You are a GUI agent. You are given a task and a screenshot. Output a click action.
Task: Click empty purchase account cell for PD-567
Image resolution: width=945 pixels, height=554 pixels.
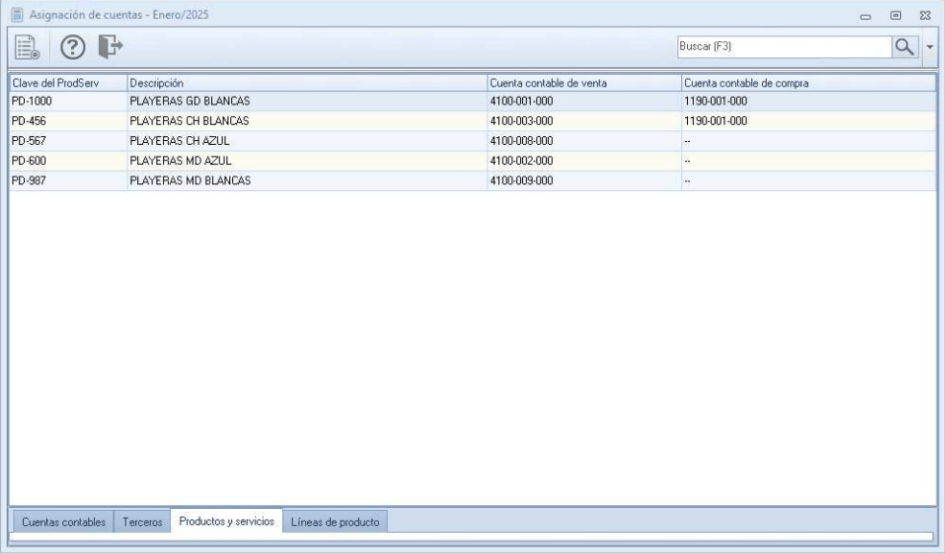pos(808,141)
